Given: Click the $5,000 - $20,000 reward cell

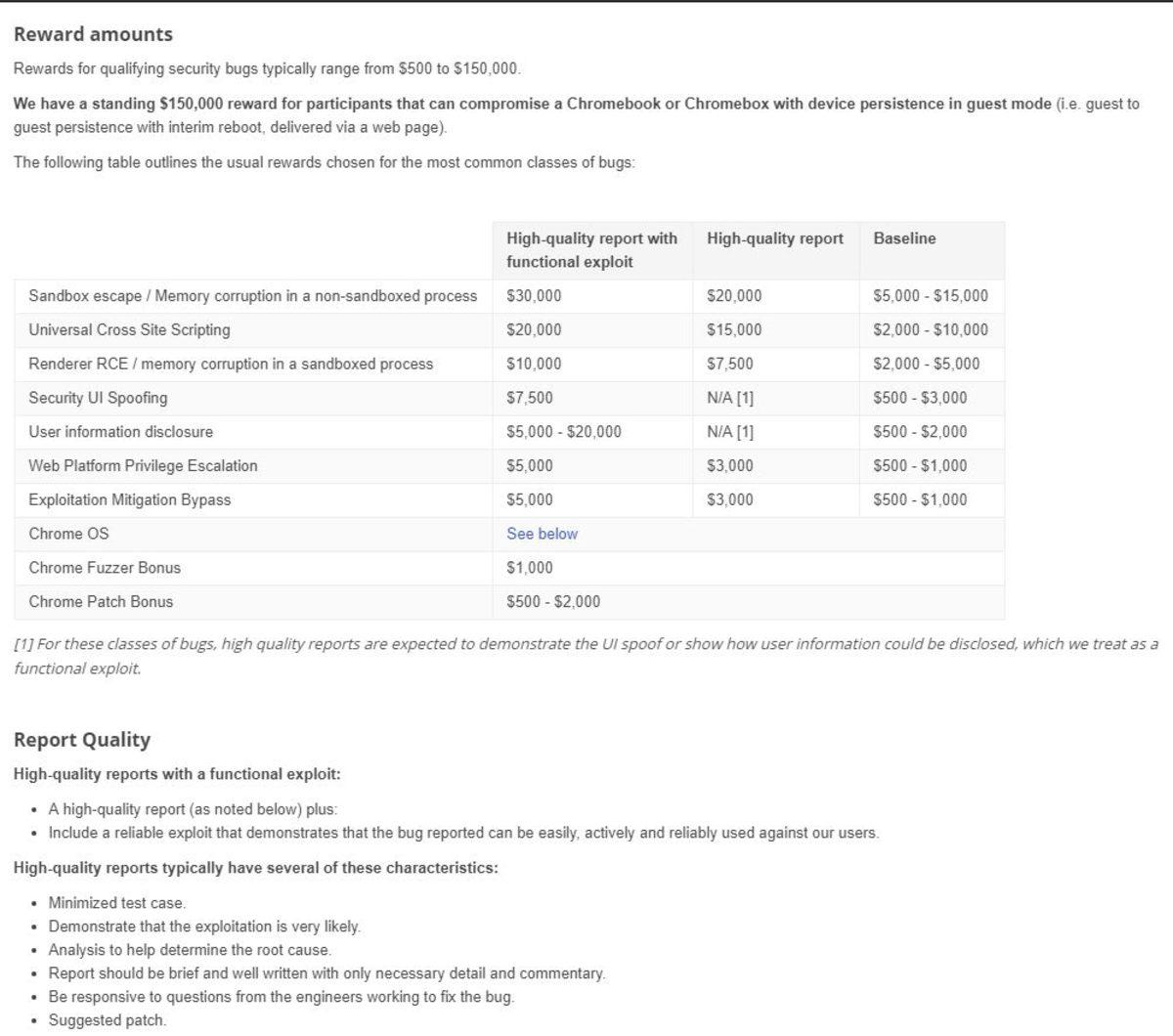Looking at the screenshot, I should (559, 432).
